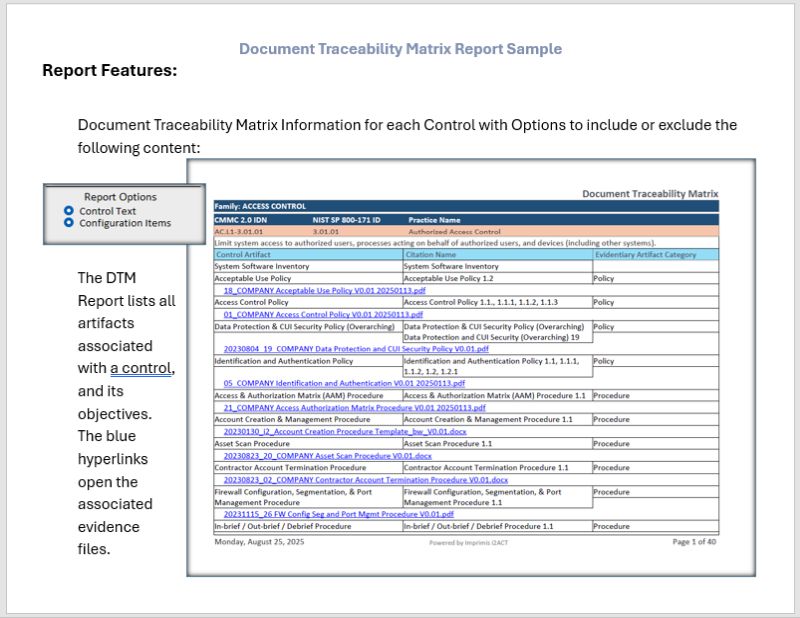
Task: Open the 01_COMPANY Access Control Policy link
Action: [x=323, y=314]
